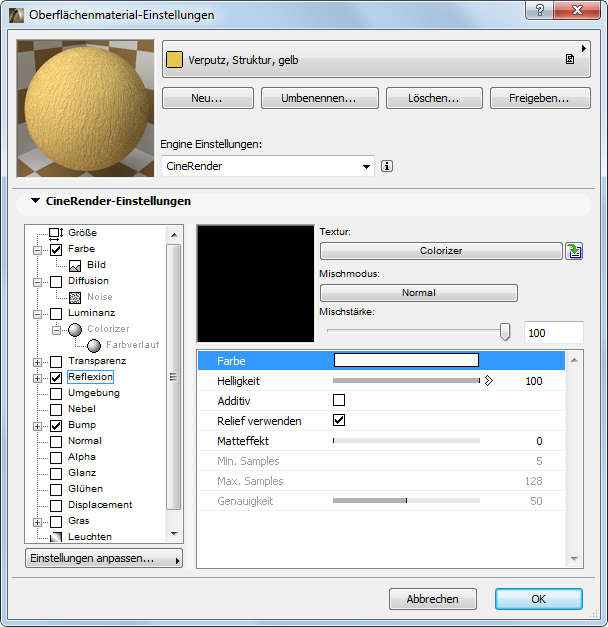Click the Neu... button
608x627 pixels.
click(x=208, y=98)
